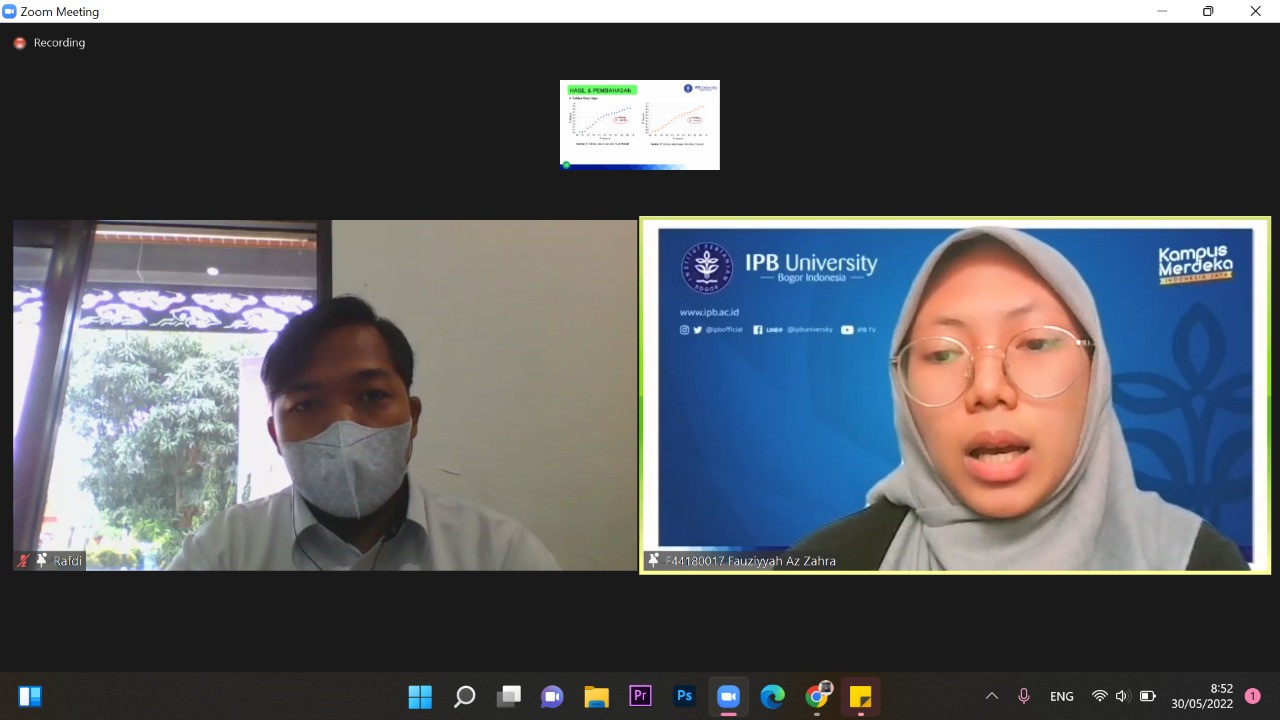Open the Windows Start menu
This screenshot has height=720, width=1280.
[x=420, y=696]
